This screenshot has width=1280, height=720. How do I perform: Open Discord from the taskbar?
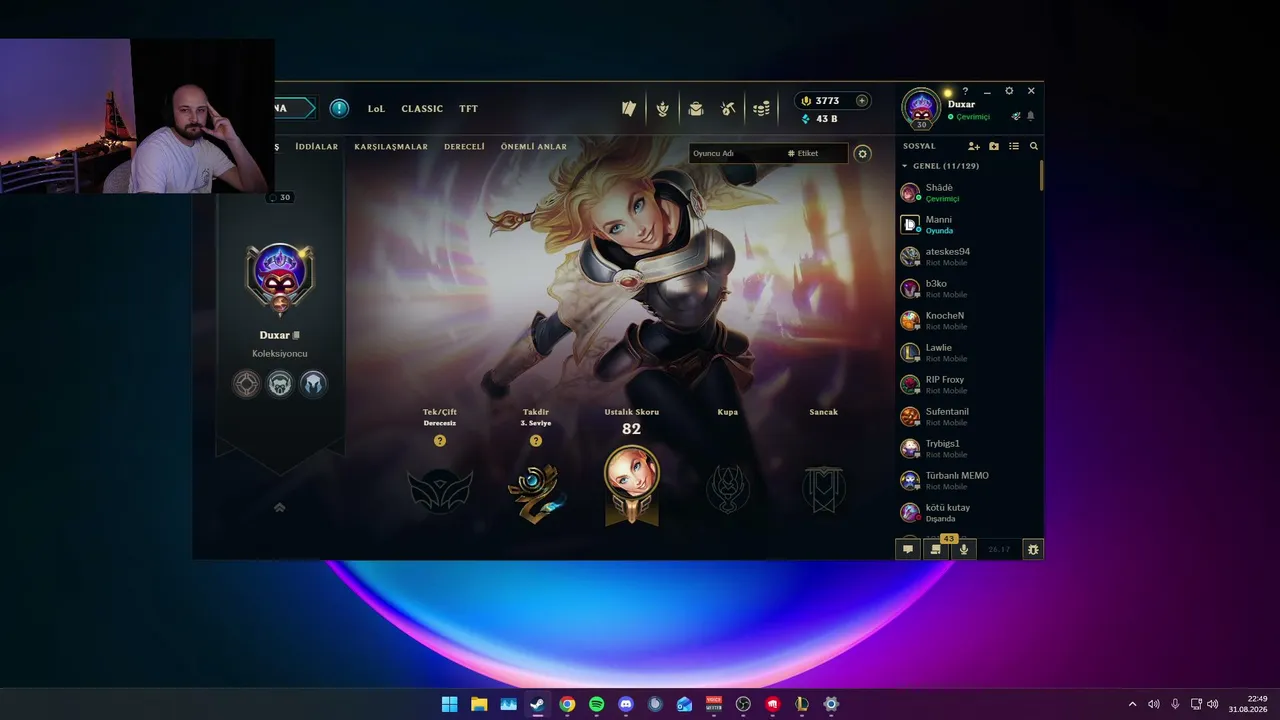click(626, 704)
